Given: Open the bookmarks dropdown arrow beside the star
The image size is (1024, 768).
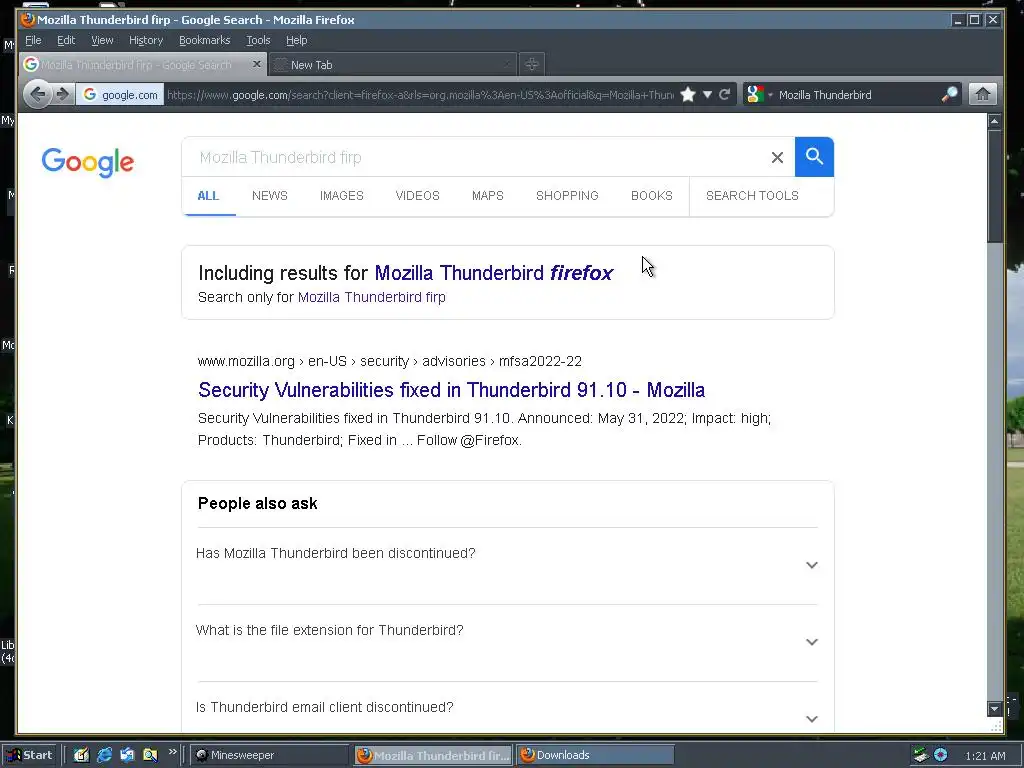Looking at the screenshot, I should pos(707,95).
